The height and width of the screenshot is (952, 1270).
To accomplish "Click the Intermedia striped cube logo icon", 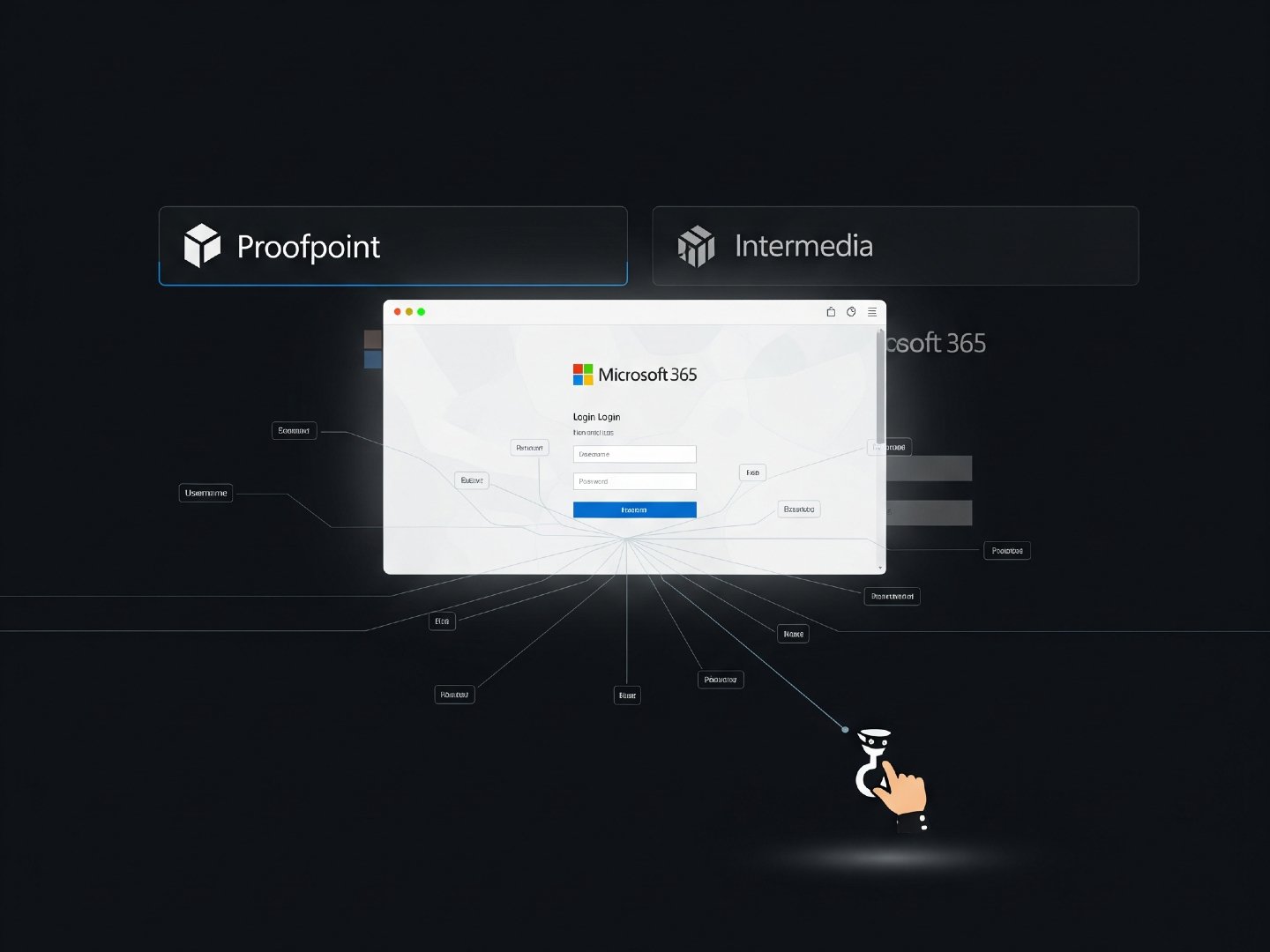I will (696, 246).
